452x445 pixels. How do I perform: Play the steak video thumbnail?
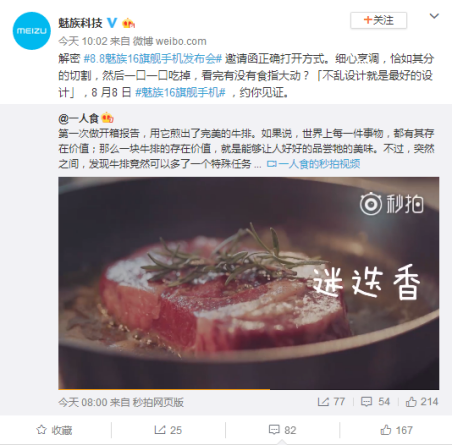(249, 283)
